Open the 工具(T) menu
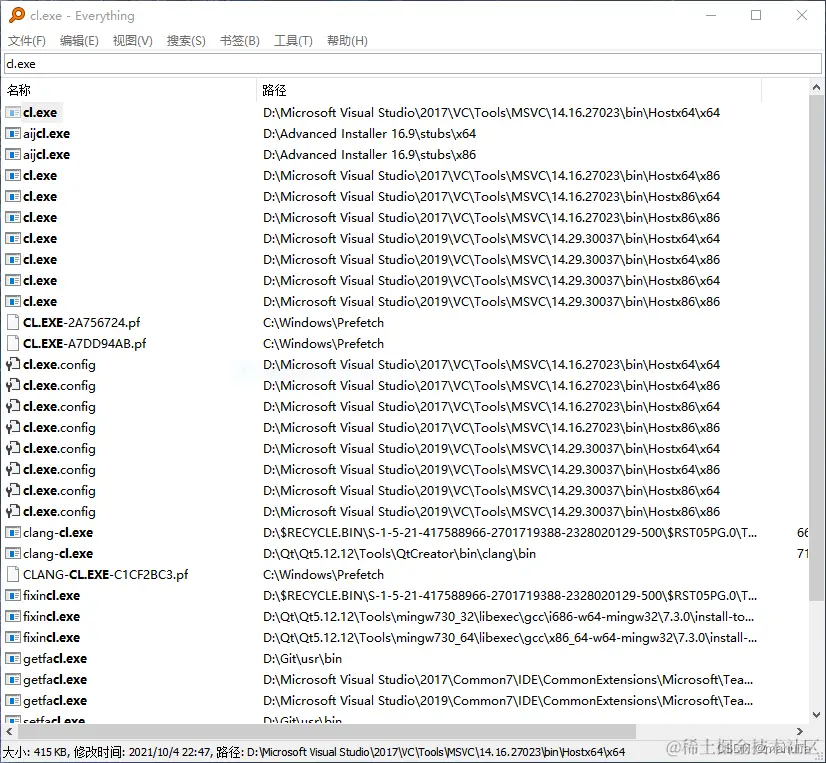Viewport: 826px width, 763px height. (293, 41)
